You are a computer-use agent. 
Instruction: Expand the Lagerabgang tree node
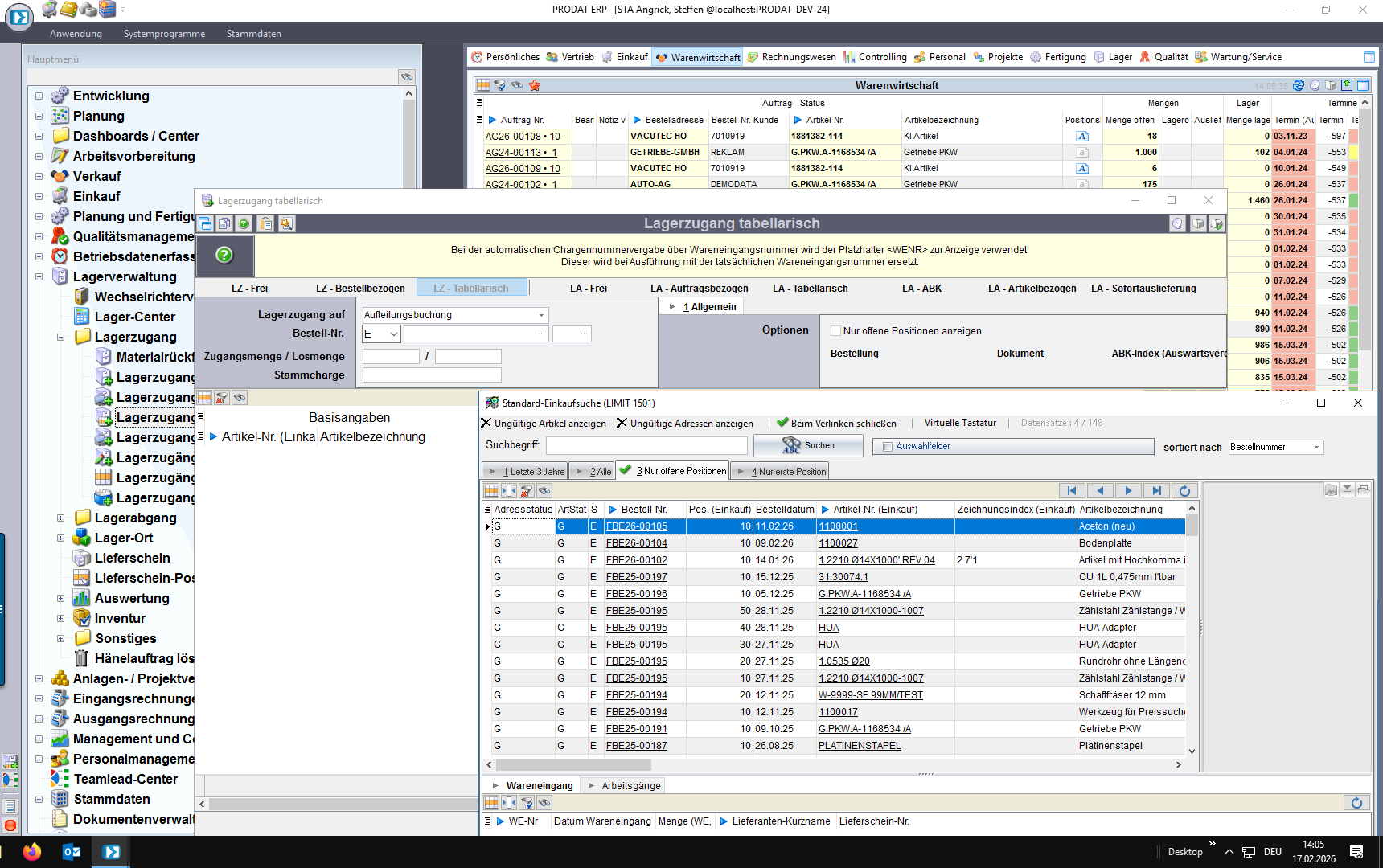[x=60, y=518]
